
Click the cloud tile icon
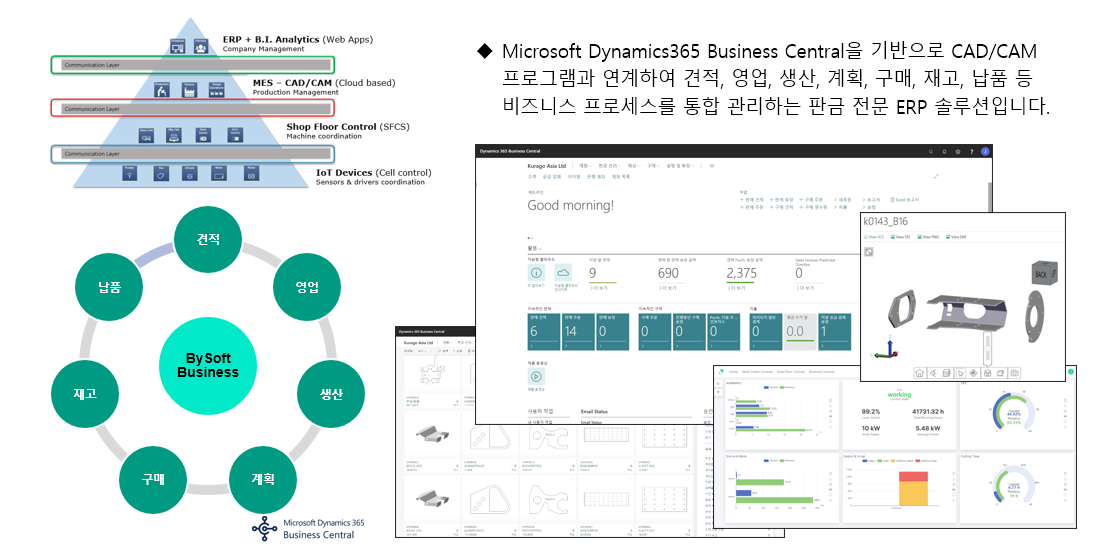coord(563,272)
